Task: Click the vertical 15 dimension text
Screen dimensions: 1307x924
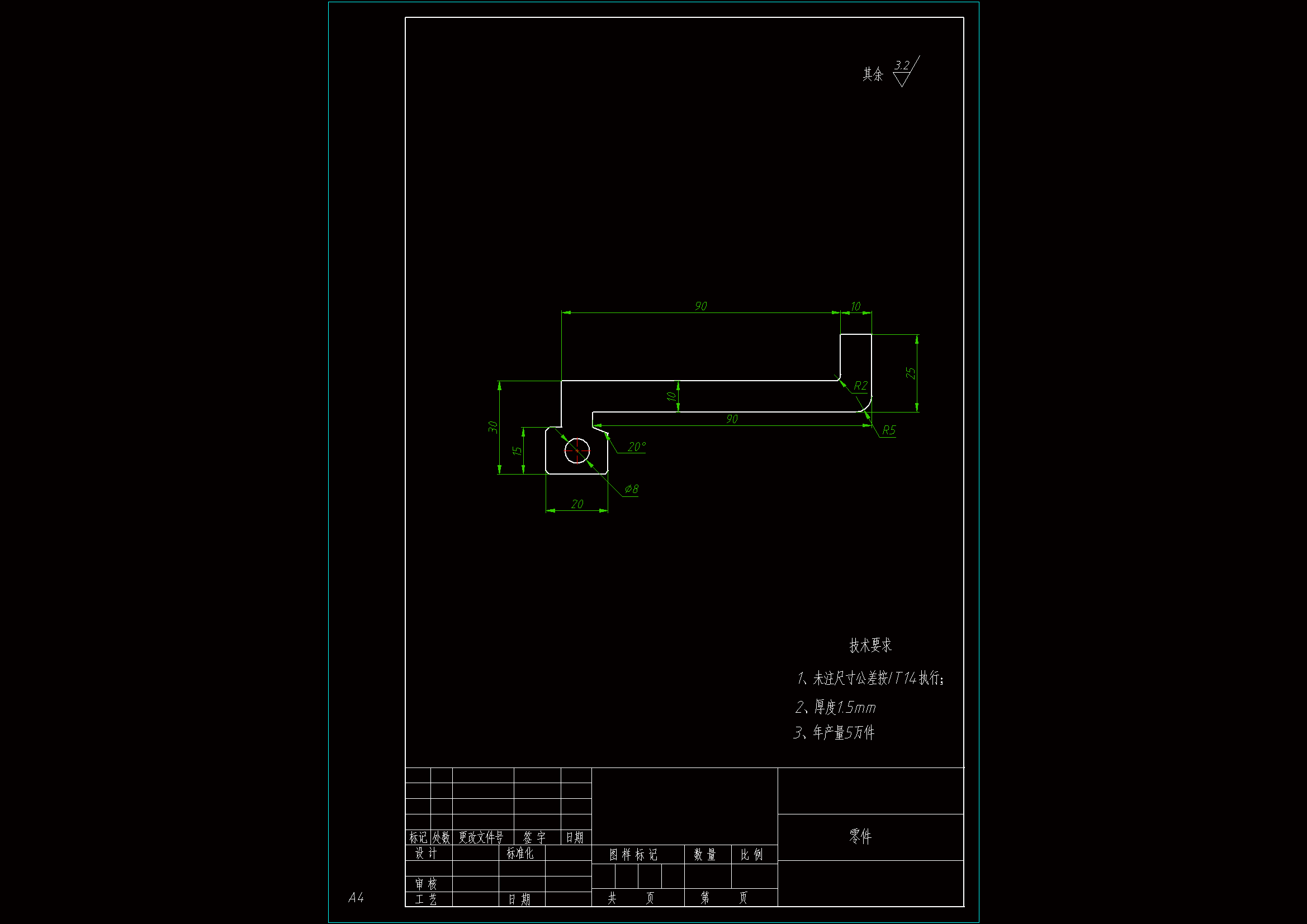Action: 517,451
